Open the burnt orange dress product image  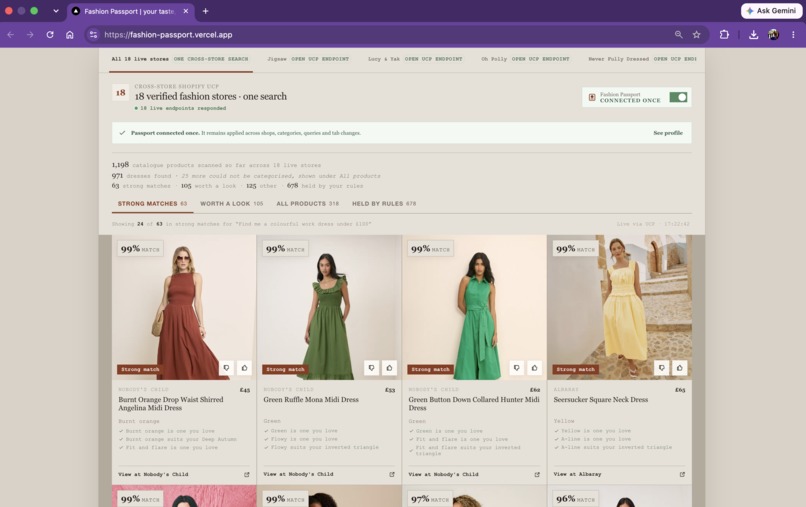(184, 307)
